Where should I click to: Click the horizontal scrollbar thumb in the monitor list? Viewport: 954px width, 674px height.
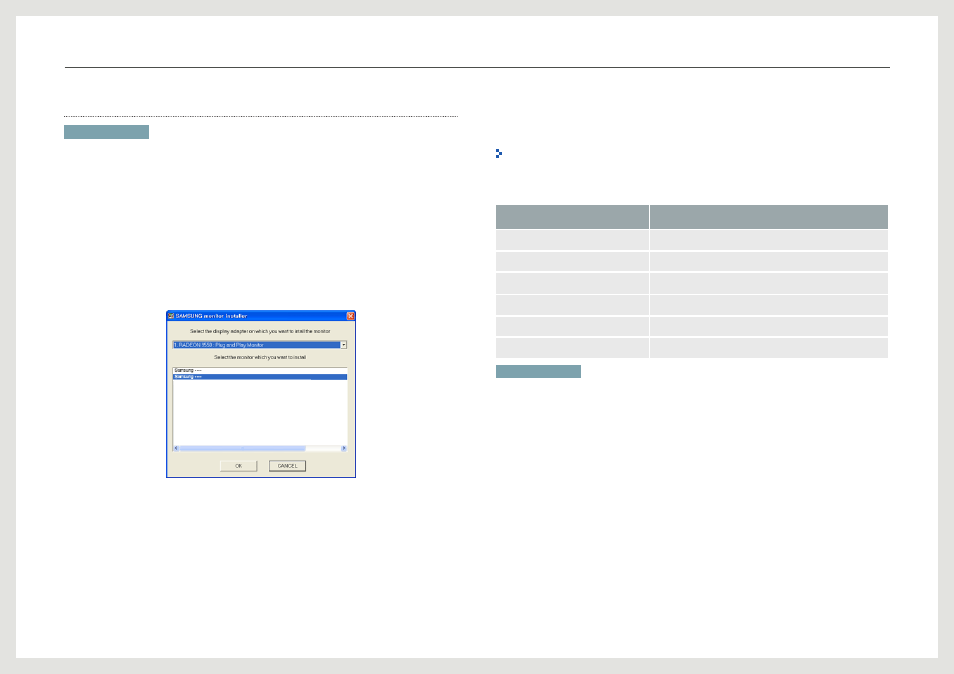tap(243, 448)
